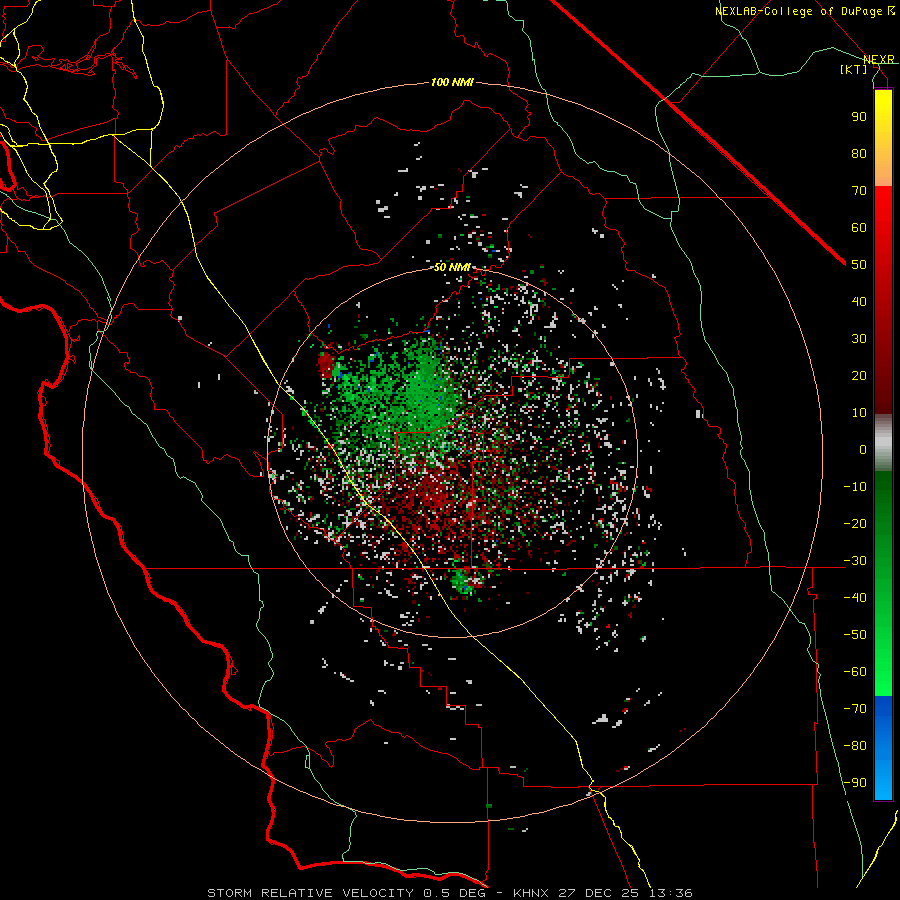Click the 10 value on velocity scale
The image size is (900, 900).
click(x=859, y=413)
